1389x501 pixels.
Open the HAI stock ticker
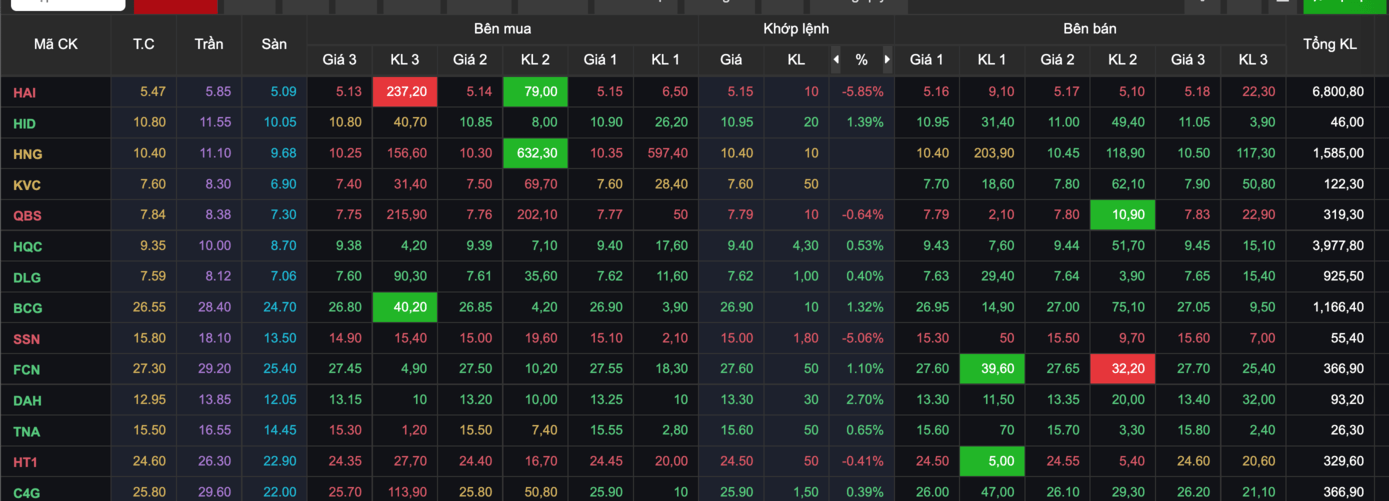click(25, 92)
